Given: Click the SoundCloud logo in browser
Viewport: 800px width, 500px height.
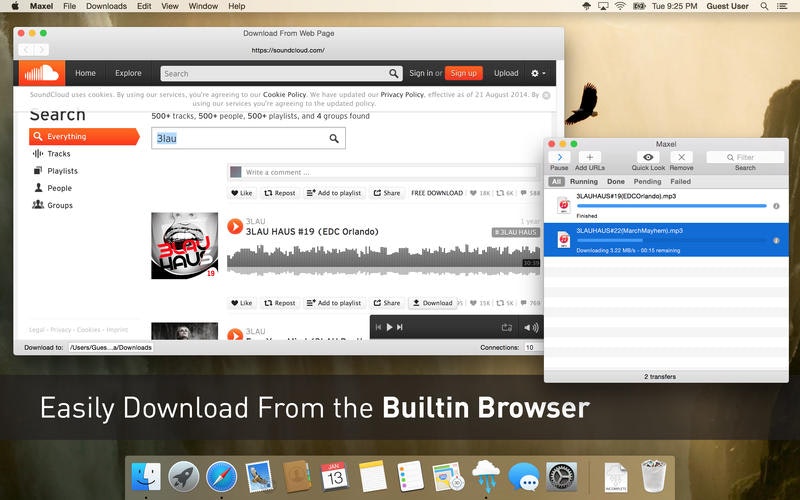Looking at the screenshot, I should point(42,73).
